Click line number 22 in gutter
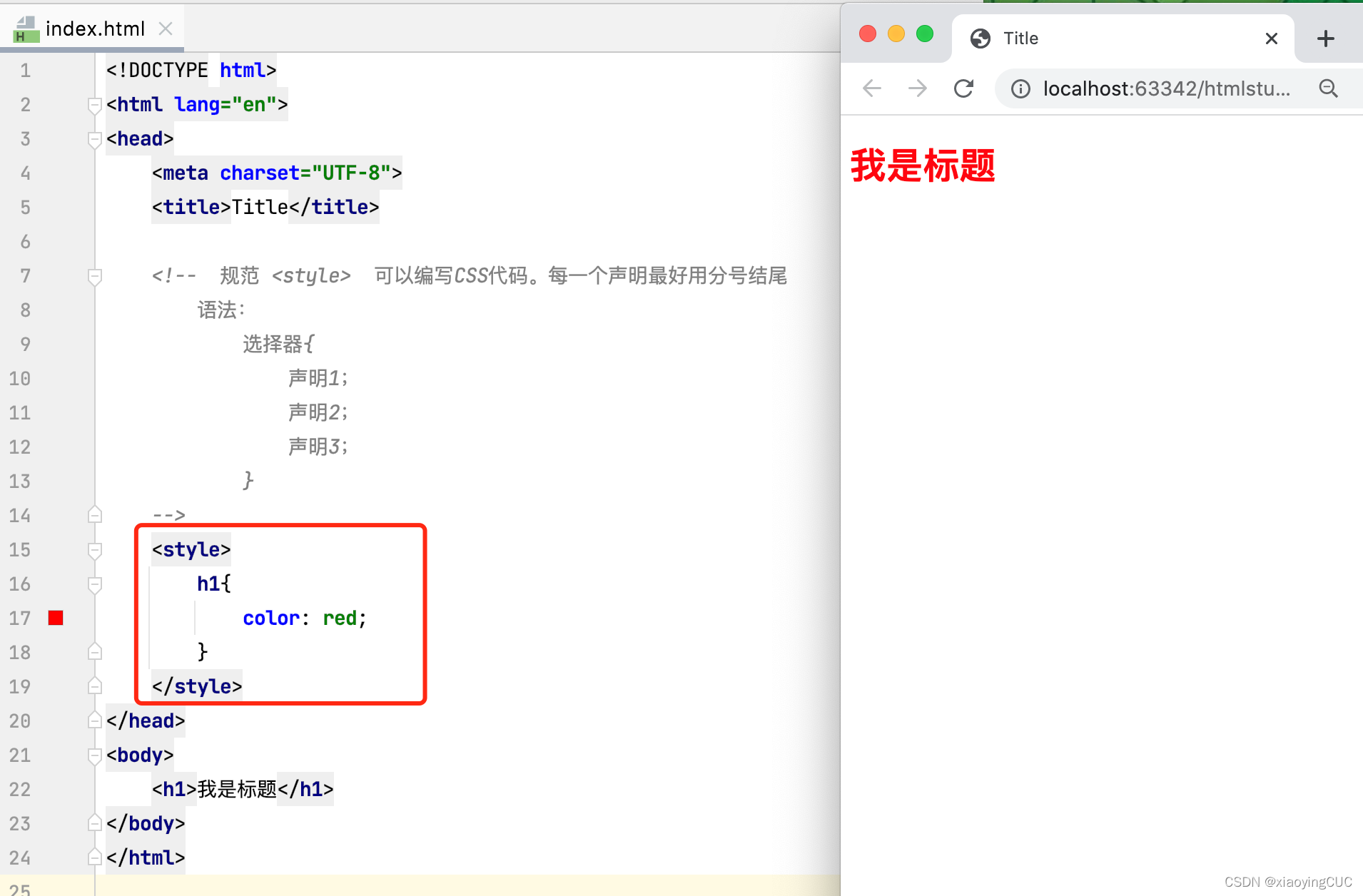Screen dimensions: 1363x896 click(x=19, y=790)
